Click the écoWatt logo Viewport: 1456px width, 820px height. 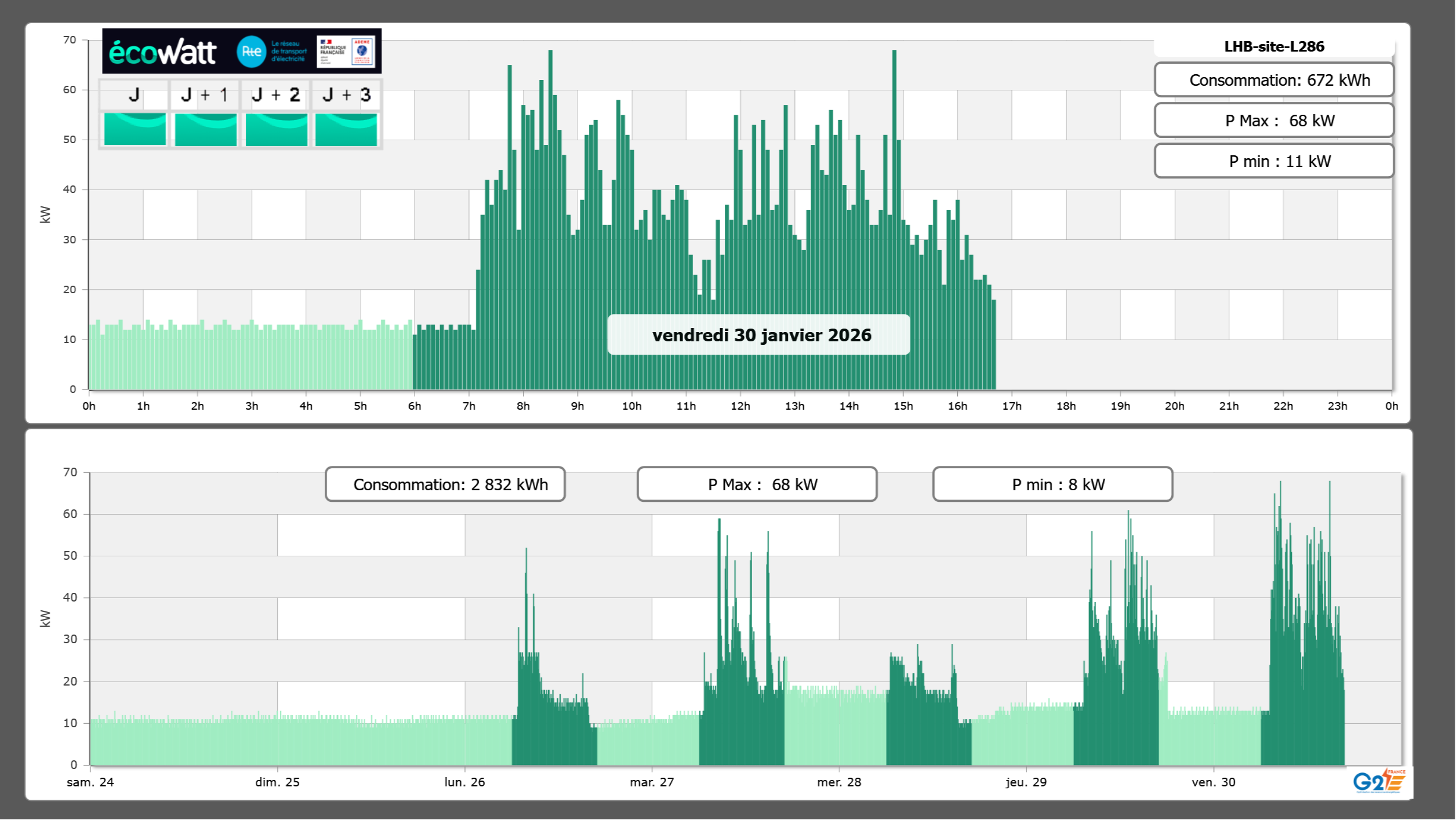163,52
